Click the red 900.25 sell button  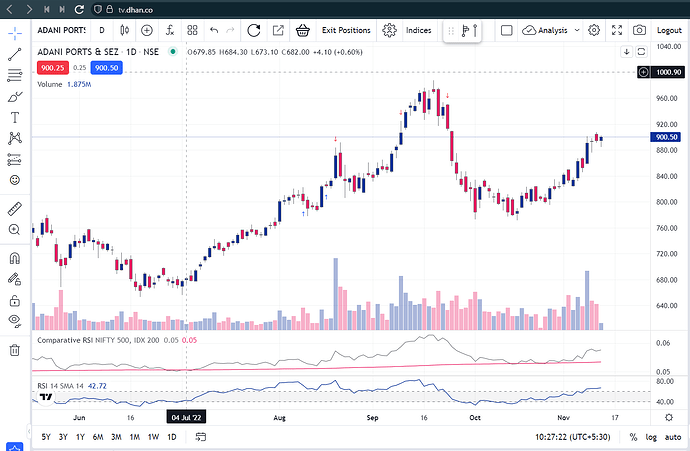pos(53,68)
